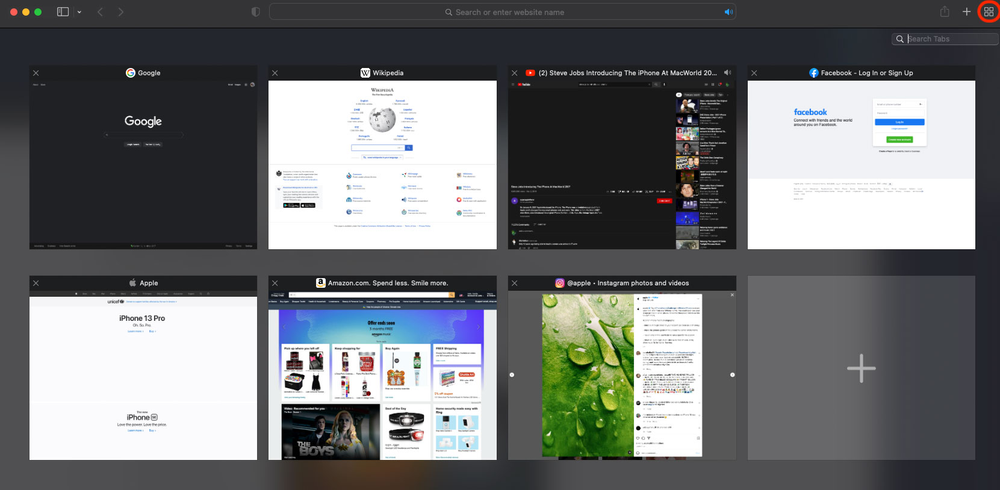This screenshot has width=1000, height=490.
Task: Open the sidebar dropdown chevron
Action: 79,12
